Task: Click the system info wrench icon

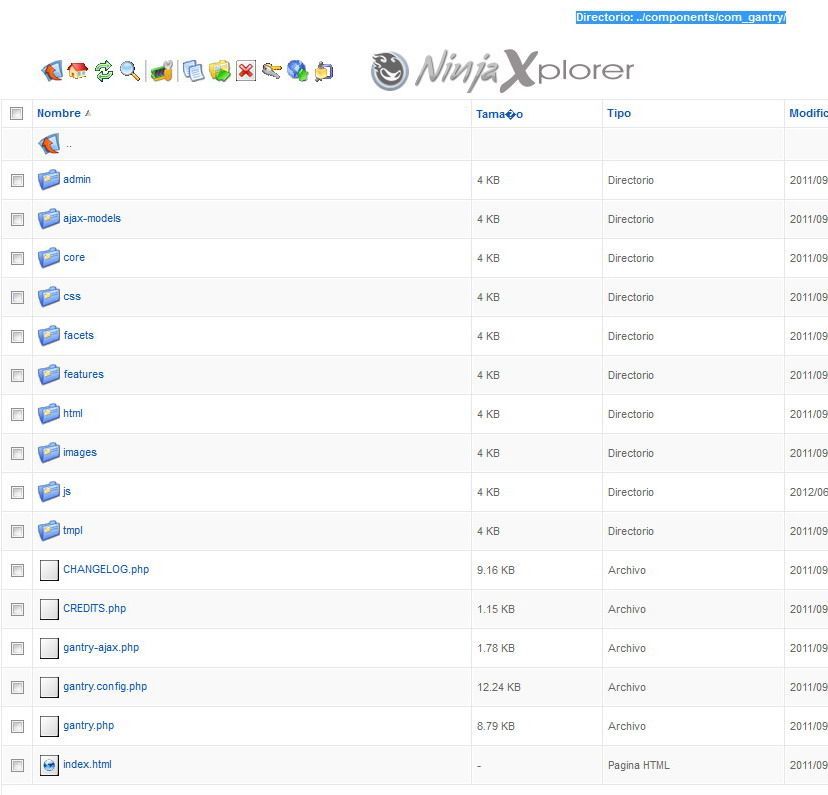Action: (x=162, y=71)
